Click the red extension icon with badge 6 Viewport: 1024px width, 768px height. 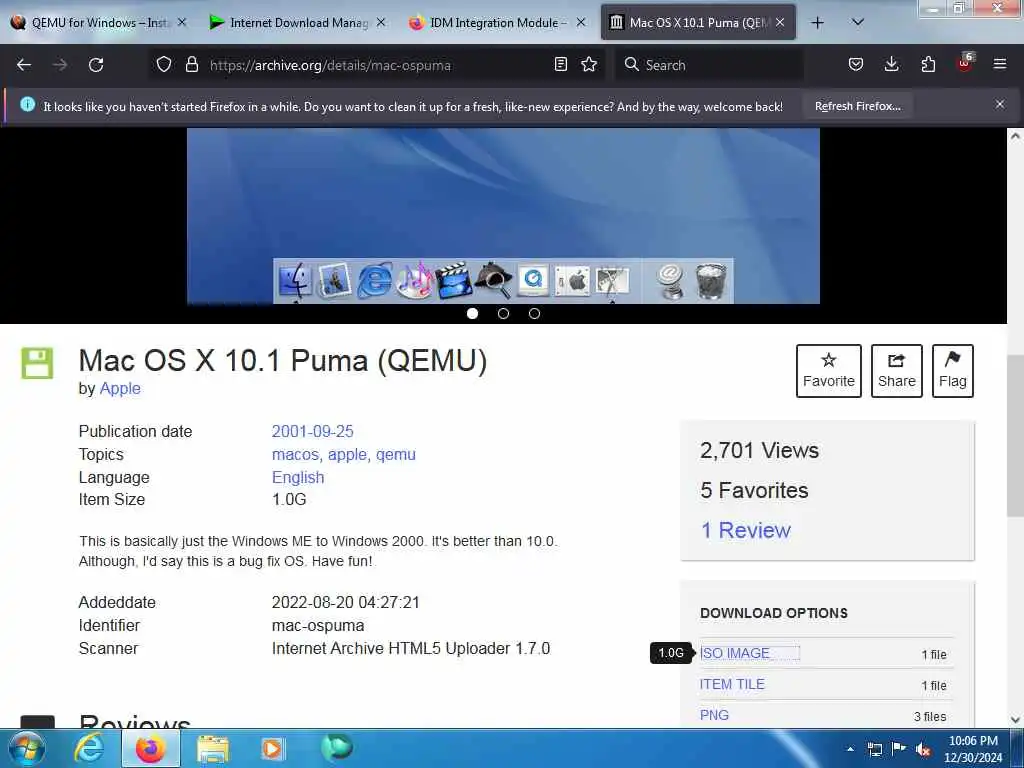tap(965, 63)
